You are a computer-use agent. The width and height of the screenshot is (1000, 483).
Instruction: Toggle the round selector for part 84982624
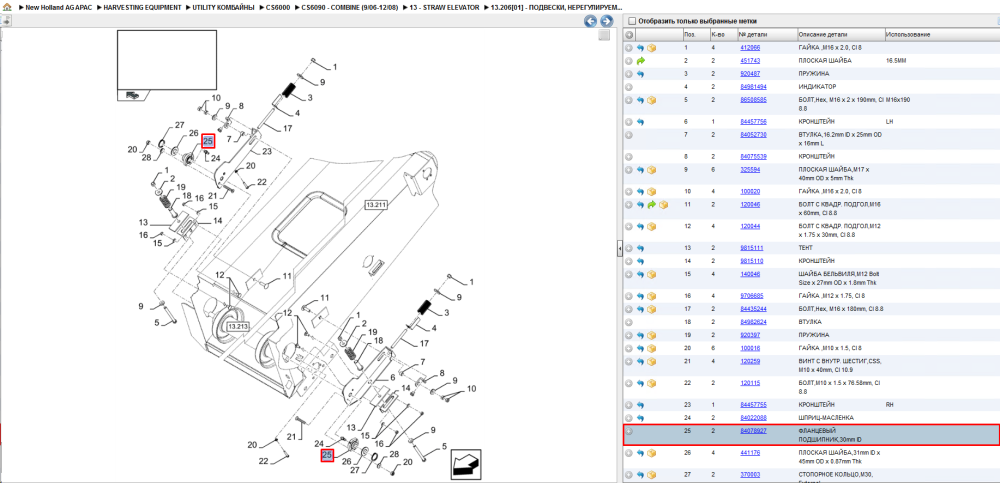click(629, 322)
